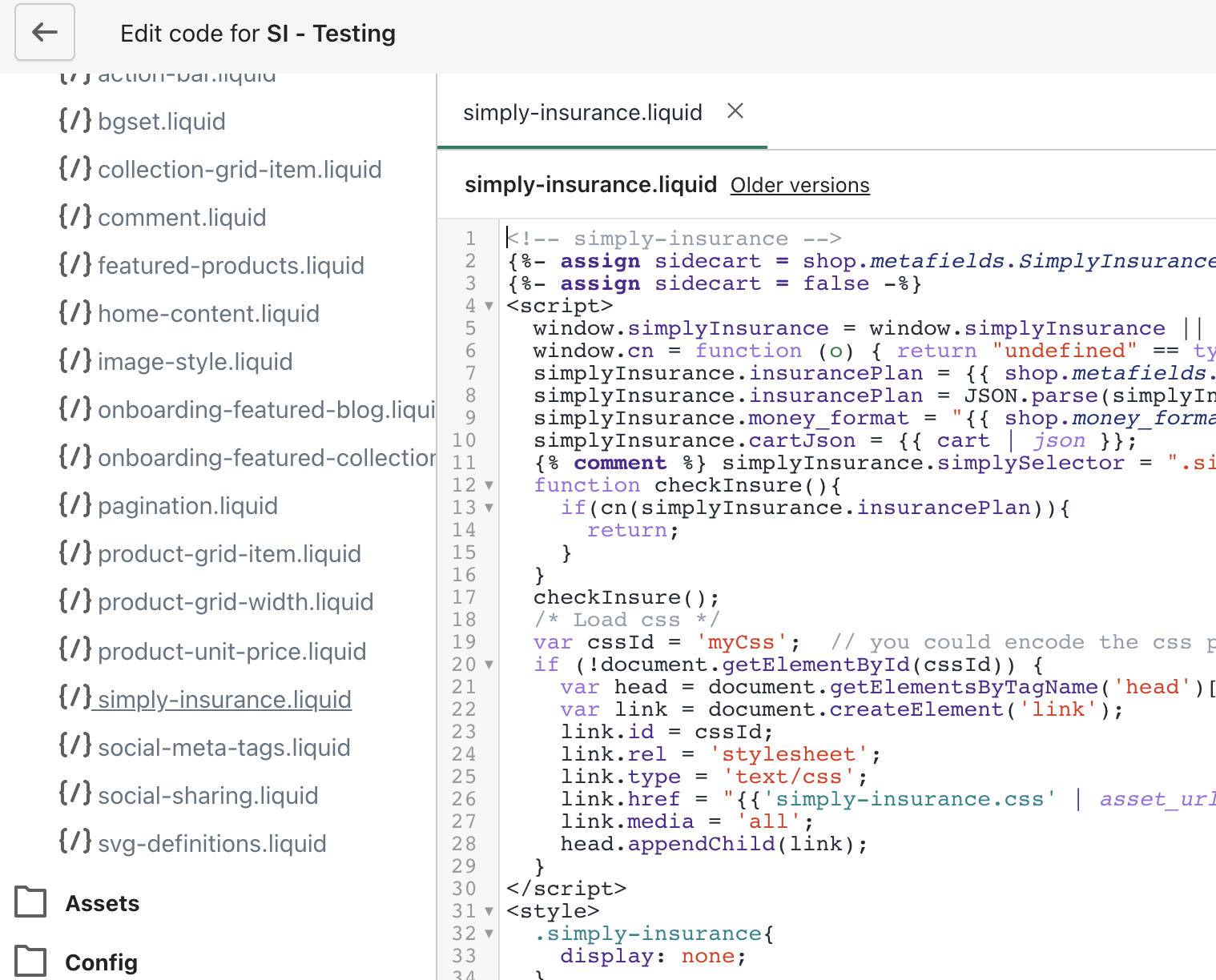Image resolution: width=1216 pixels, height=980 pixels.
Task: Close the simply-insurance.liquid tab
Action: (x=735, y=111)
